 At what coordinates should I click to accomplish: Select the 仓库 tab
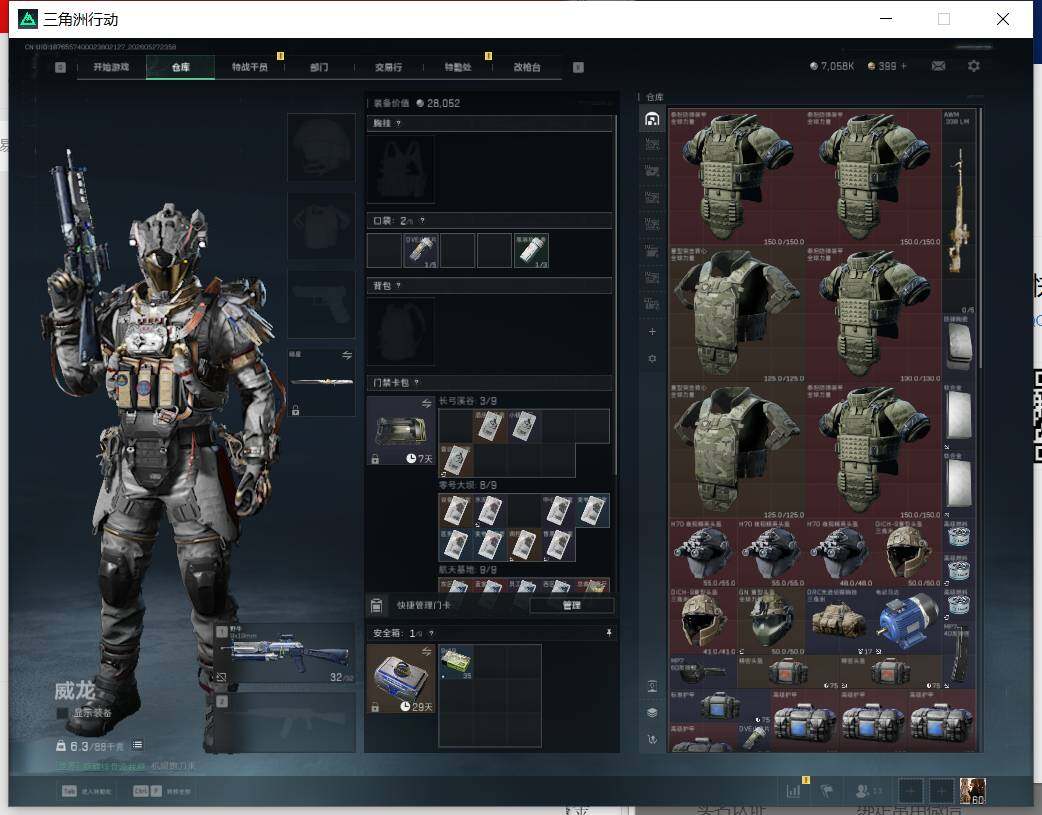click(x=181, y=67)
